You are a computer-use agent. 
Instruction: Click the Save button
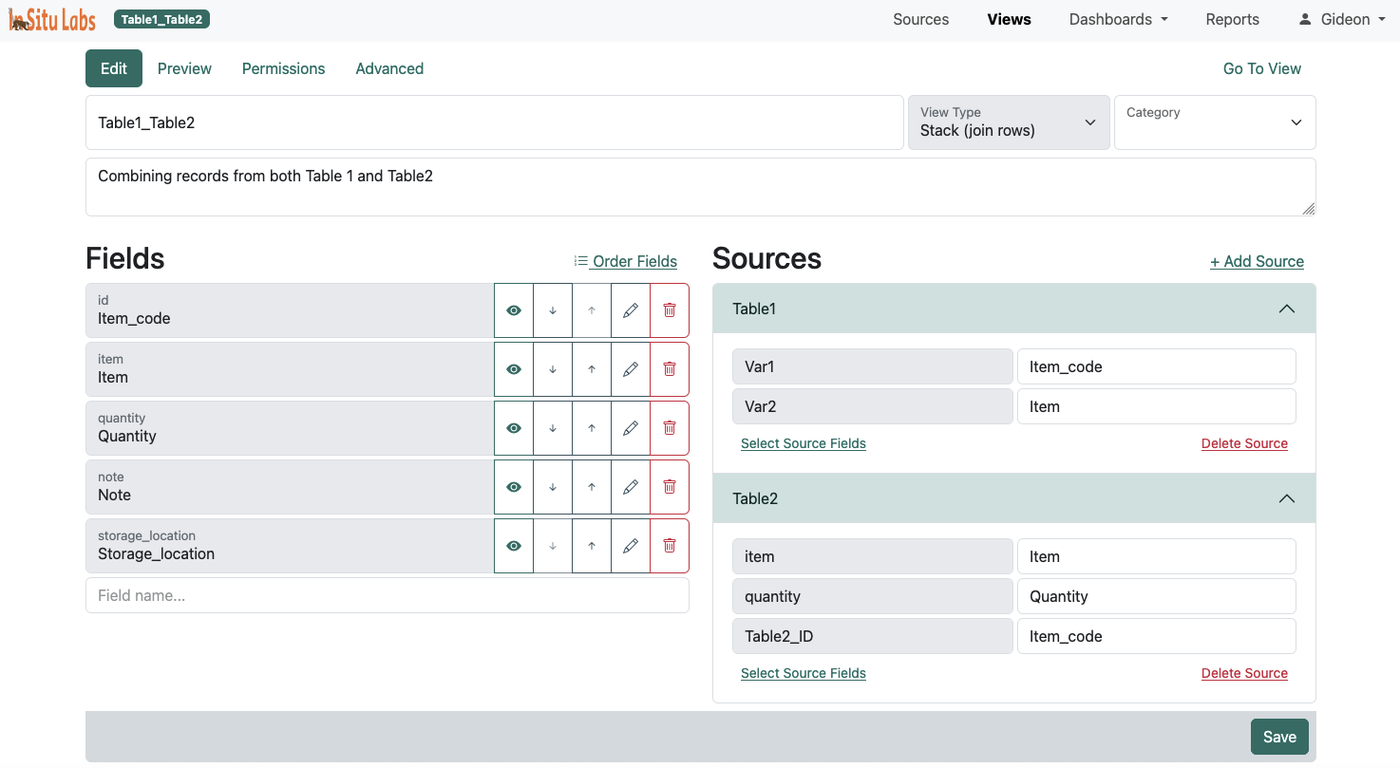tap(1279, 736)
